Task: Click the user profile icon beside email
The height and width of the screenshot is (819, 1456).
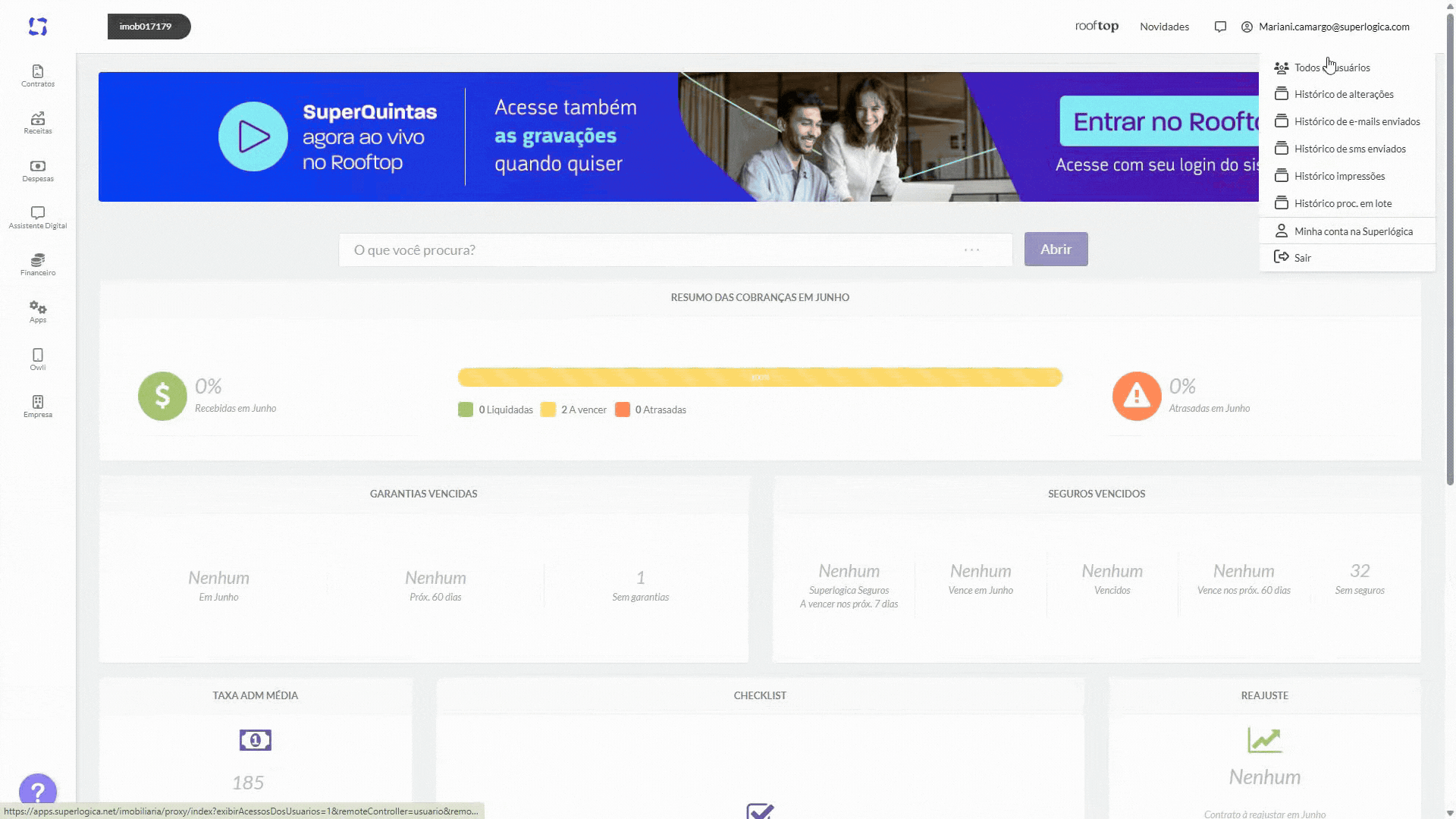Action: click(x=1247, y=27)
